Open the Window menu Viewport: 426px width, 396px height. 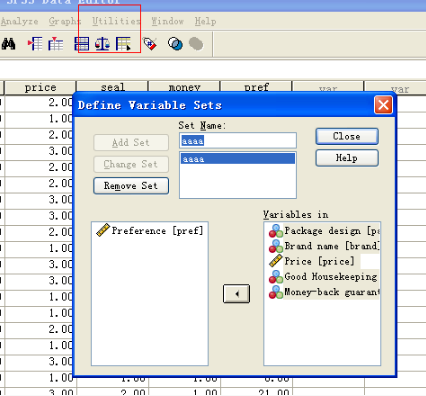coord(168,21)
